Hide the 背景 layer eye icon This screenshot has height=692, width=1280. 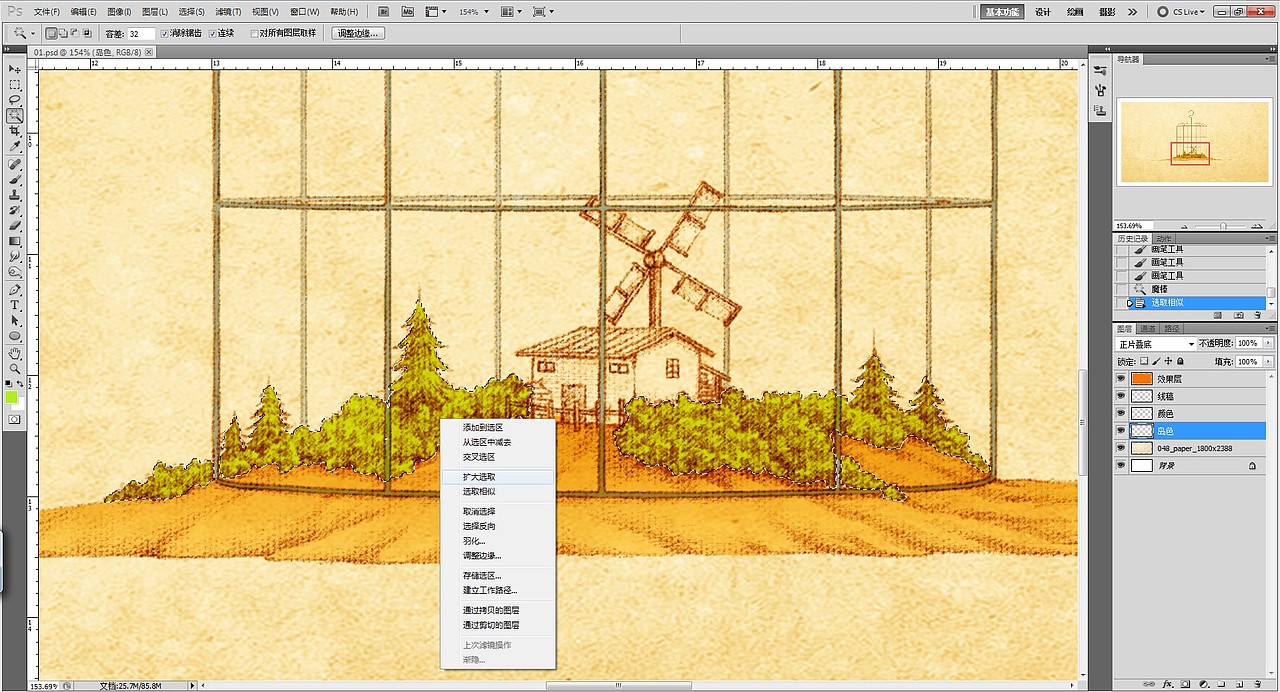pos(1122,466)
